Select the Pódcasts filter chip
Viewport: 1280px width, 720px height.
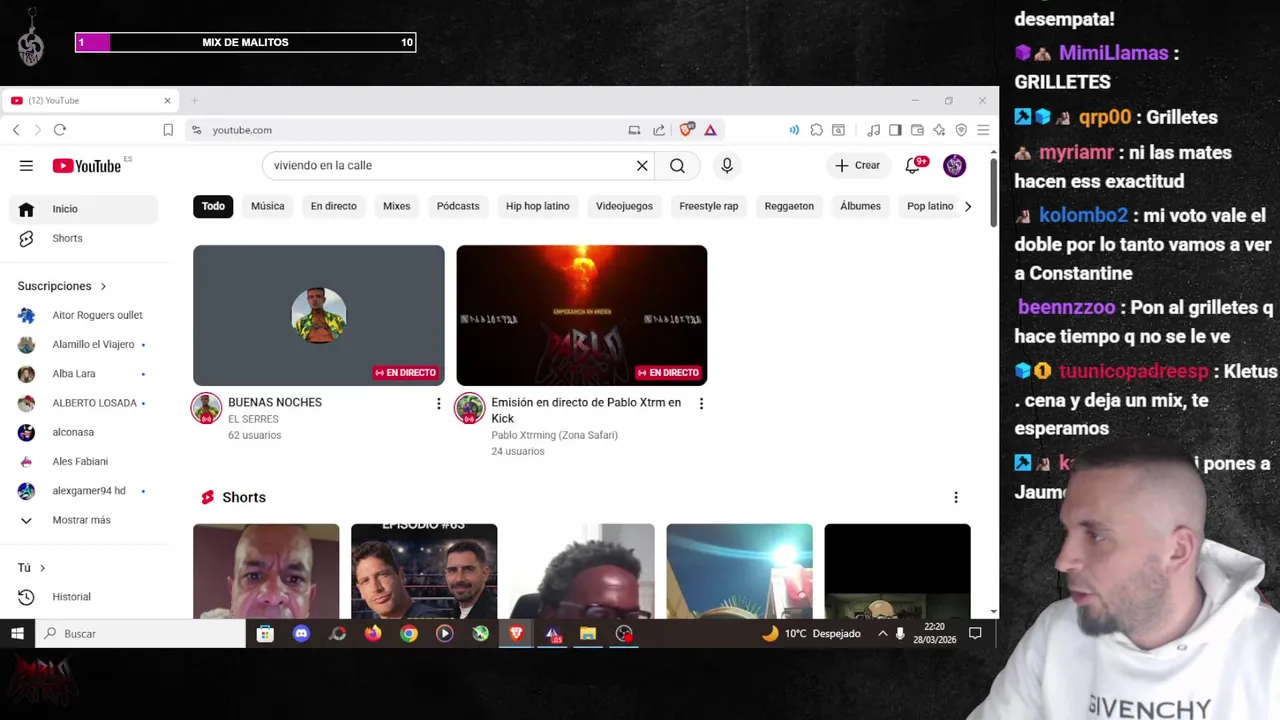tap(458, 206)
